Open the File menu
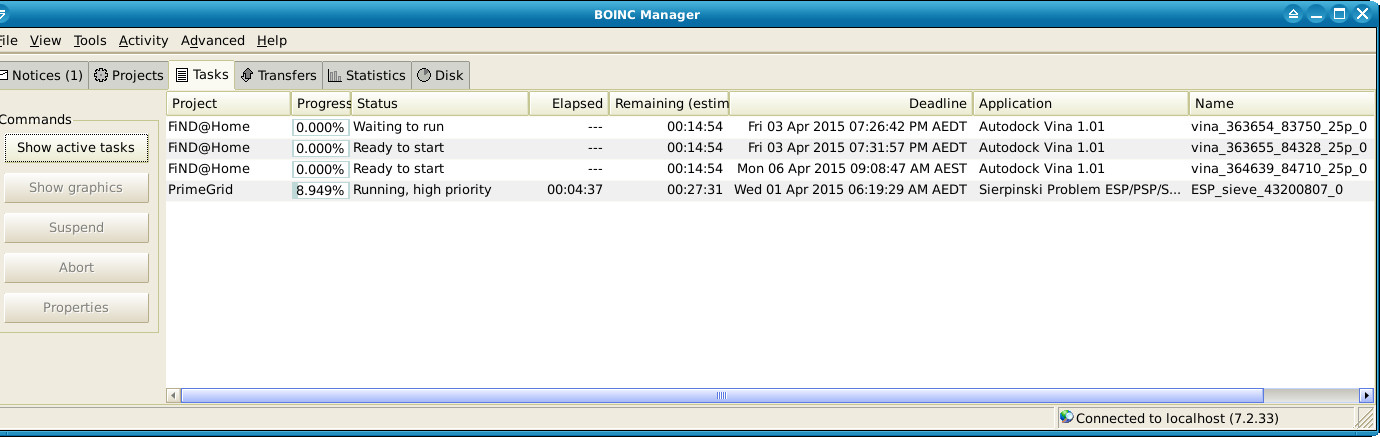Image resolution: width=1380 pixels, height=437 pixels. point(8,41)
